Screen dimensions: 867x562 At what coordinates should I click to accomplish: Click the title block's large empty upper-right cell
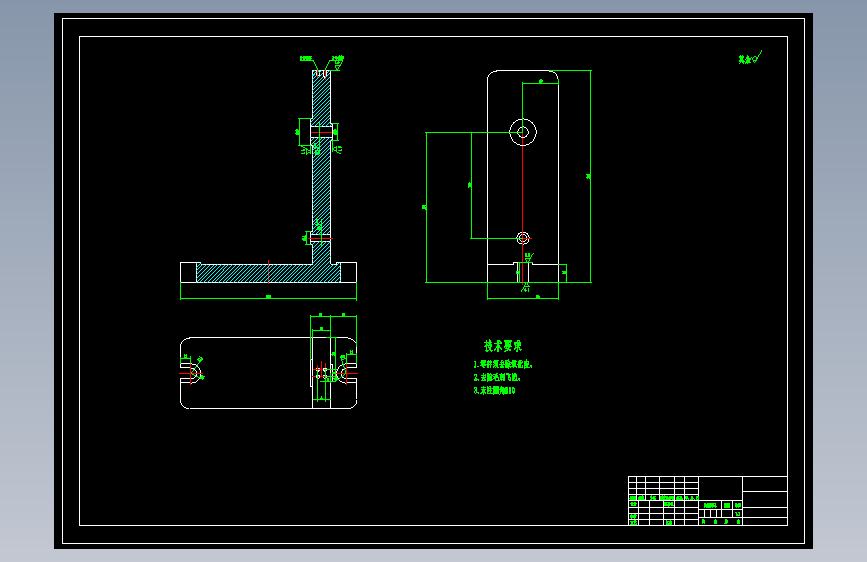pyautogui.click(x=765, y=484)
